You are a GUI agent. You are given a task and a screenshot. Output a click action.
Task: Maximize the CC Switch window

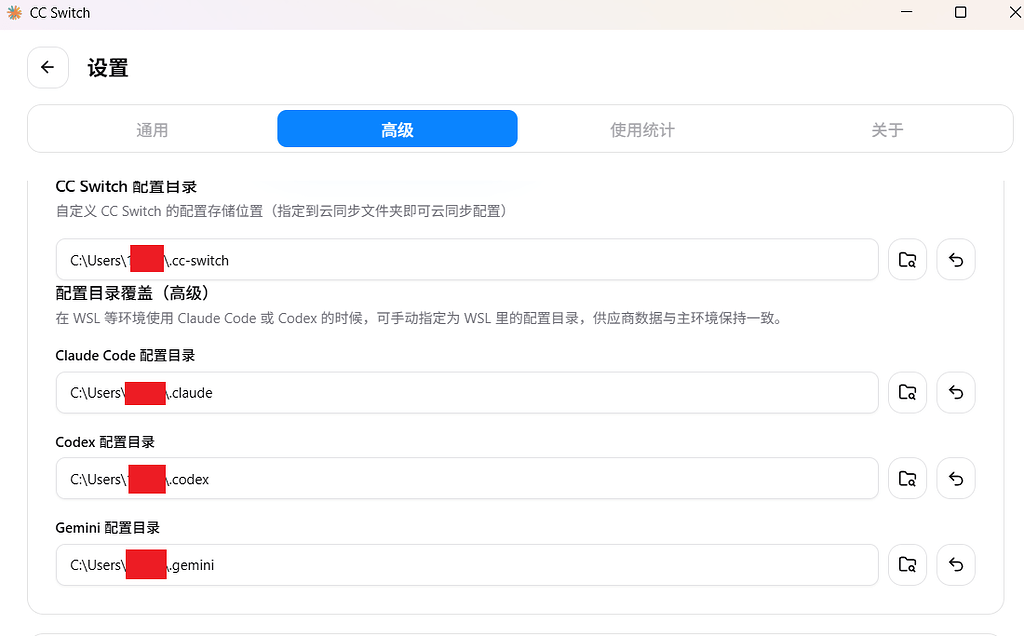(x=960, y=12)
